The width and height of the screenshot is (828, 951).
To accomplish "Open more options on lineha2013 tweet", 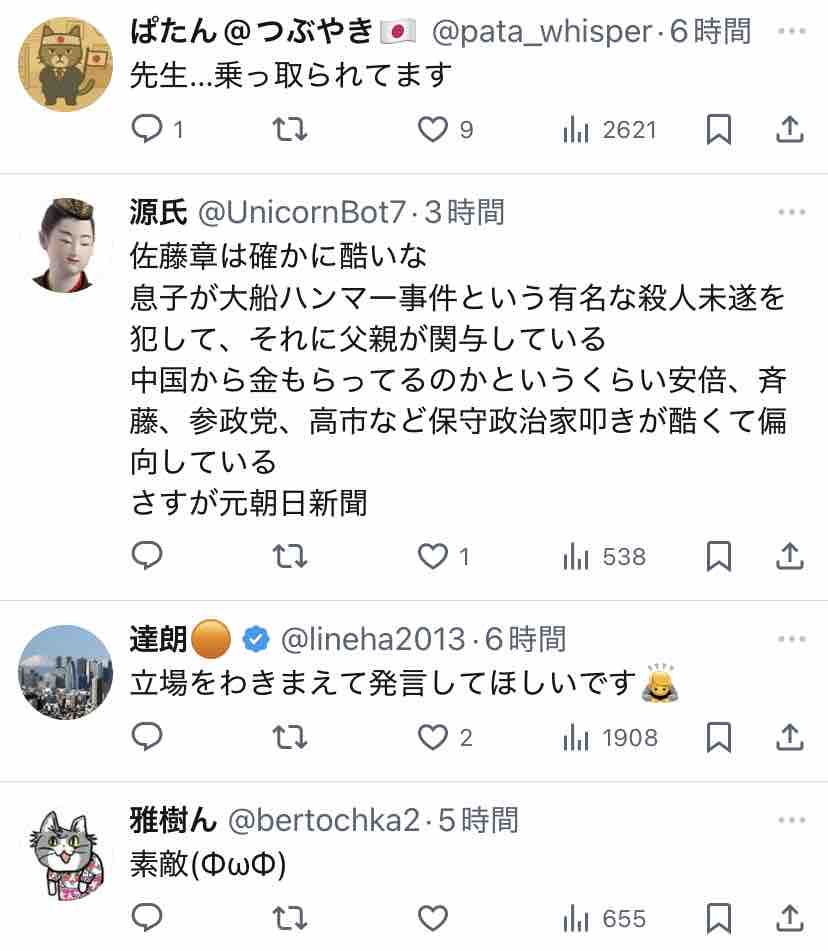I will click(x=792, y=639).
